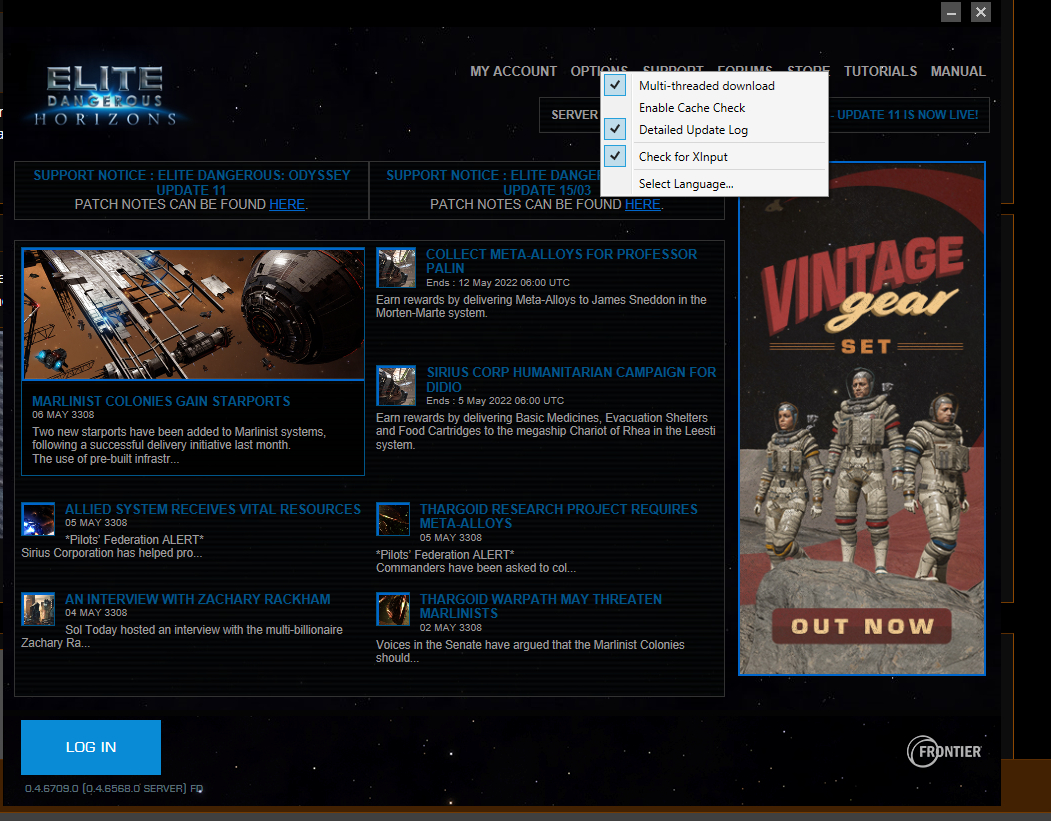Viewport: 1051px width, 821px height.
Task: Click Elite Dangerous Horizons logo
Action: 105,95
